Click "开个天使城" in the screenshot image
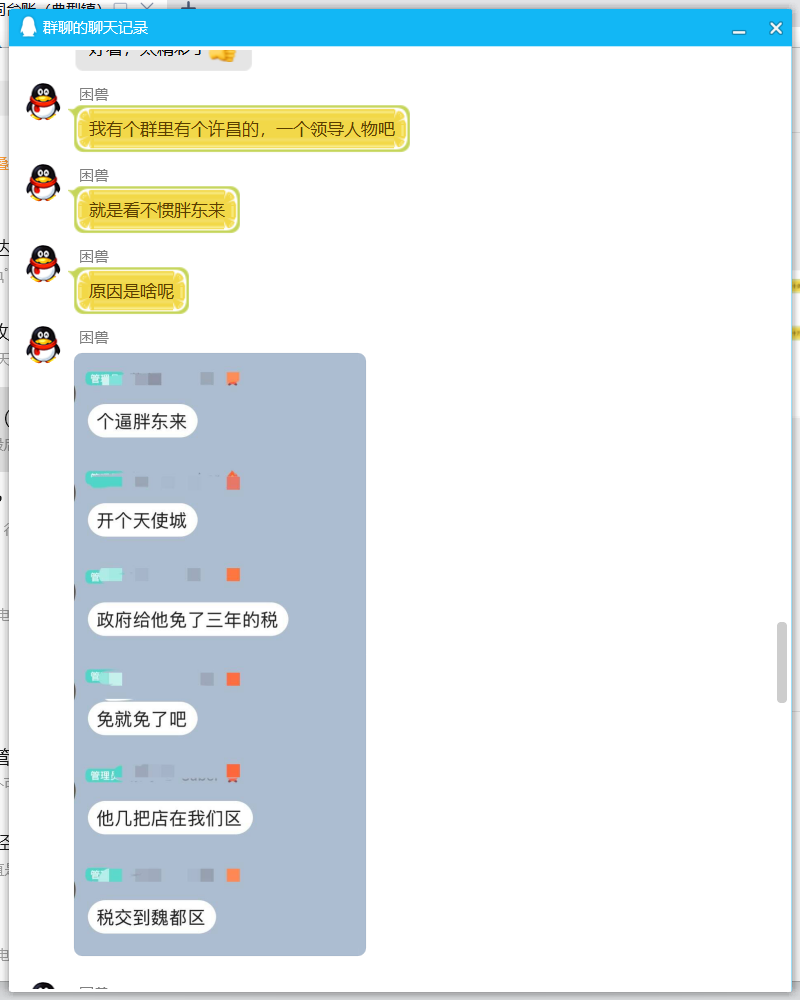Screen dimensions: 800x1000 (x=142, y=520)
